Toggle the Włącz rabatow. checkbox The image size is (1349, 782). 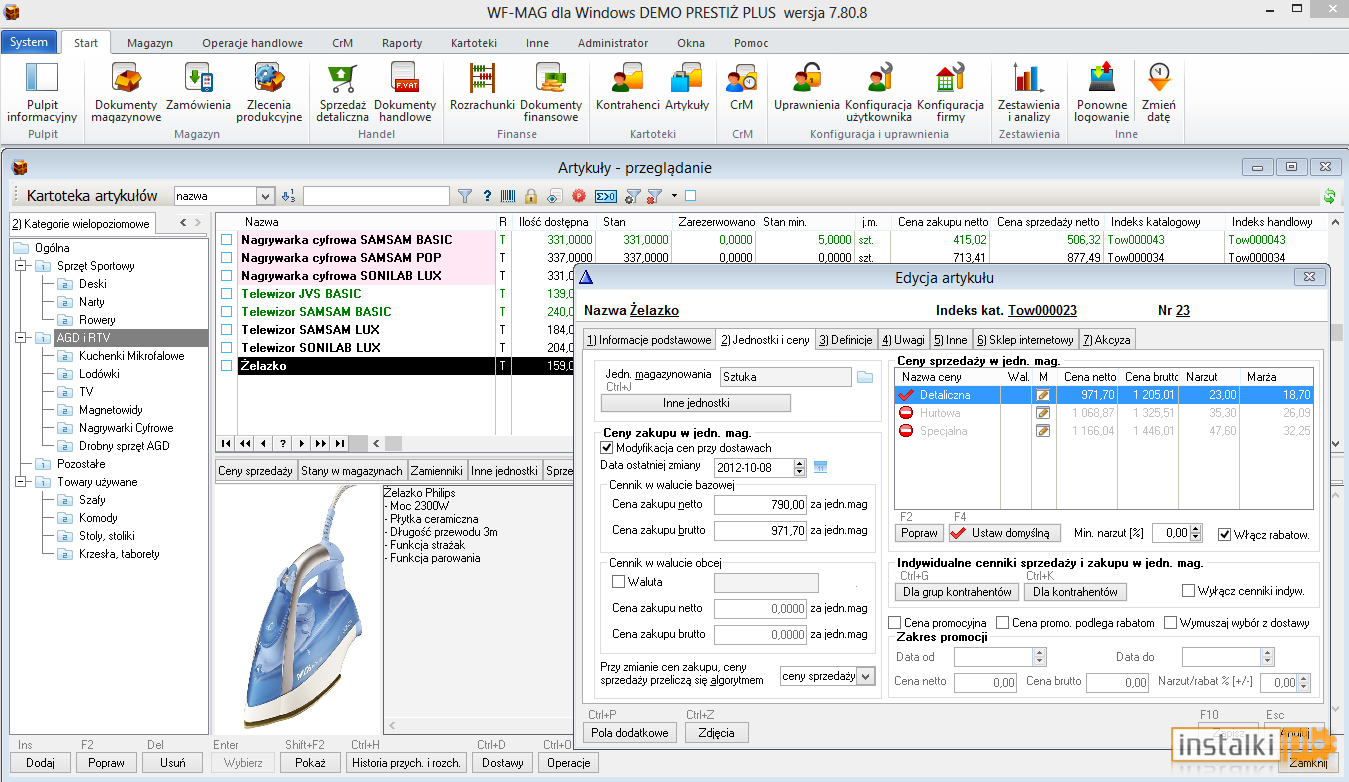point(1224,534)
